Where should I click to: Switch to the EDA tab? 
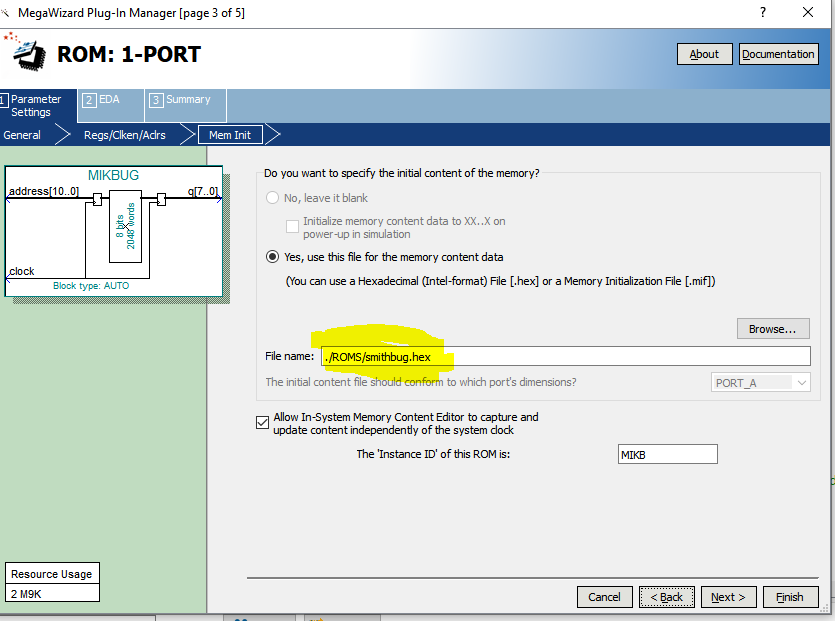coord(108,100)
